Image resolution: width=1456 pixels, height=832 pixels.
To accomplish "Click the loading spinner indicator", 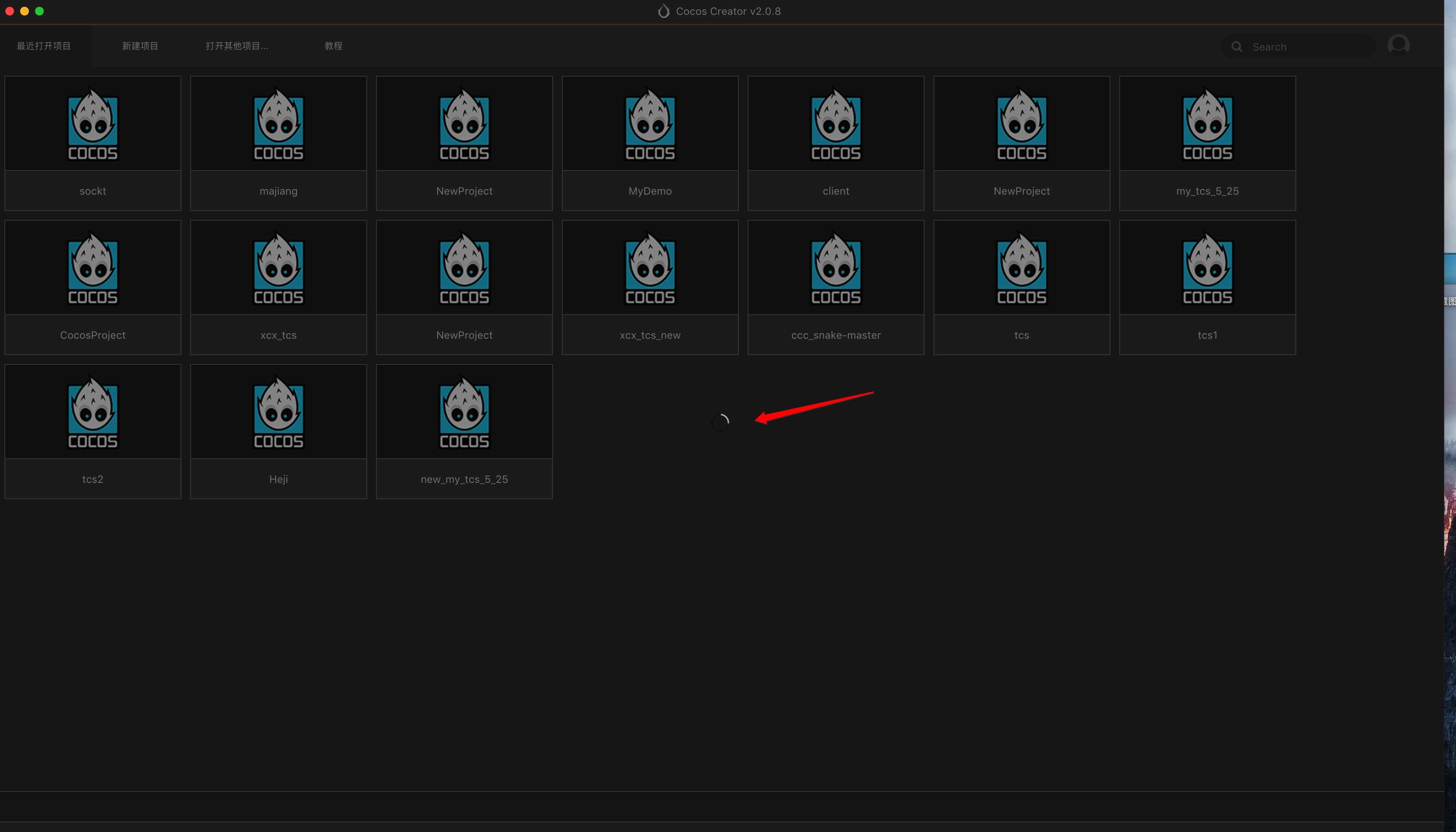I will coord(720,422).
